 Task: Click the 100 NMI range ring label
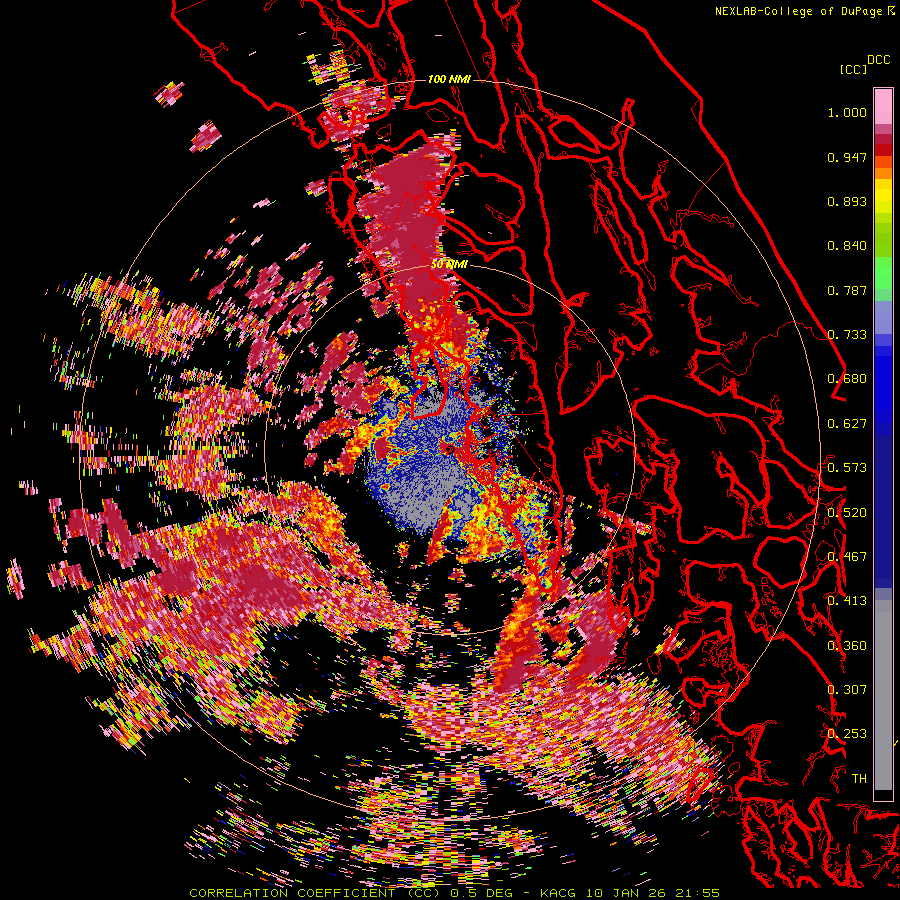point(449,79)
